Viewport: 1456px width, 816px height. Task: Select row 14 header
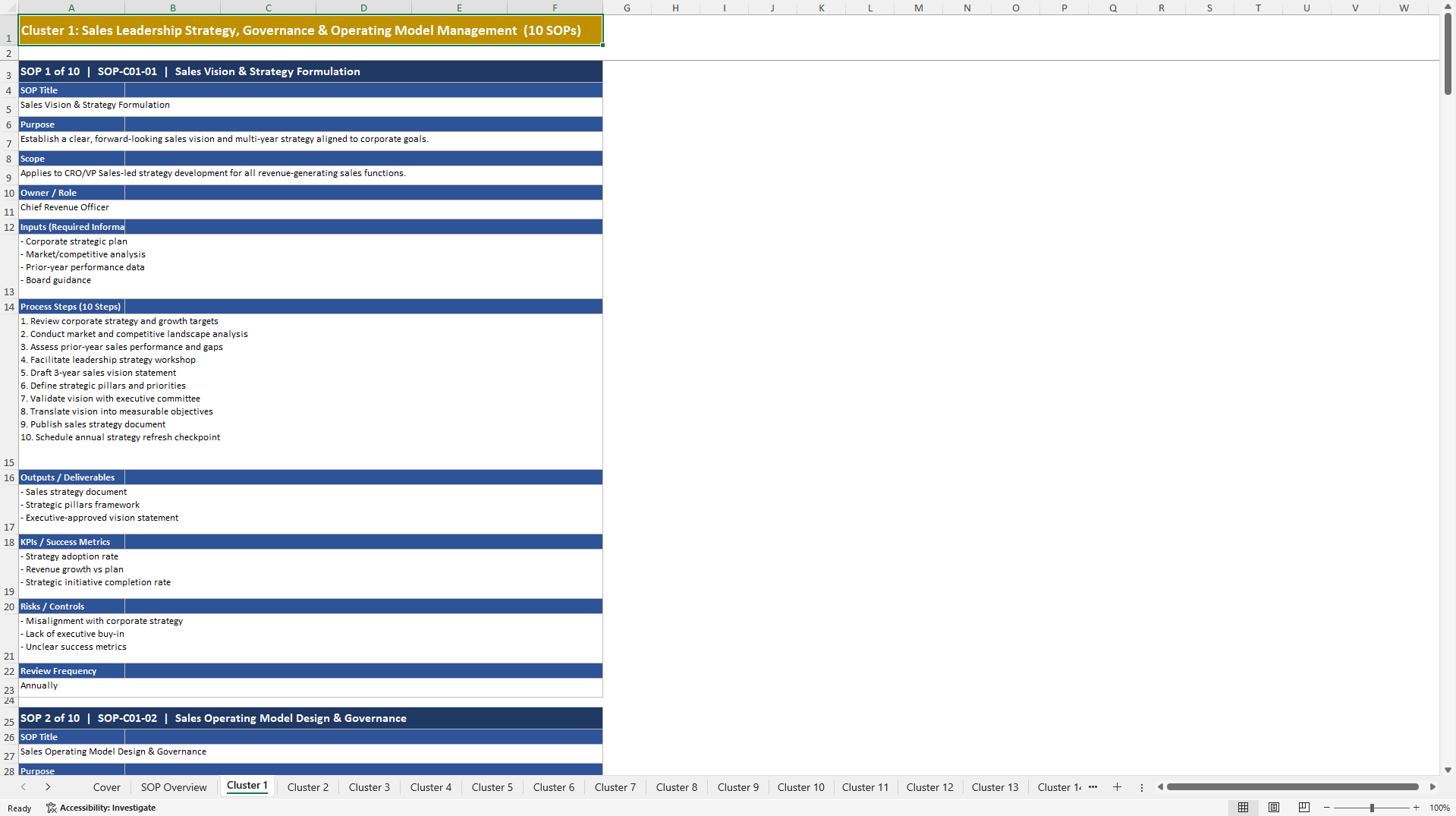[x=9, y=307]
